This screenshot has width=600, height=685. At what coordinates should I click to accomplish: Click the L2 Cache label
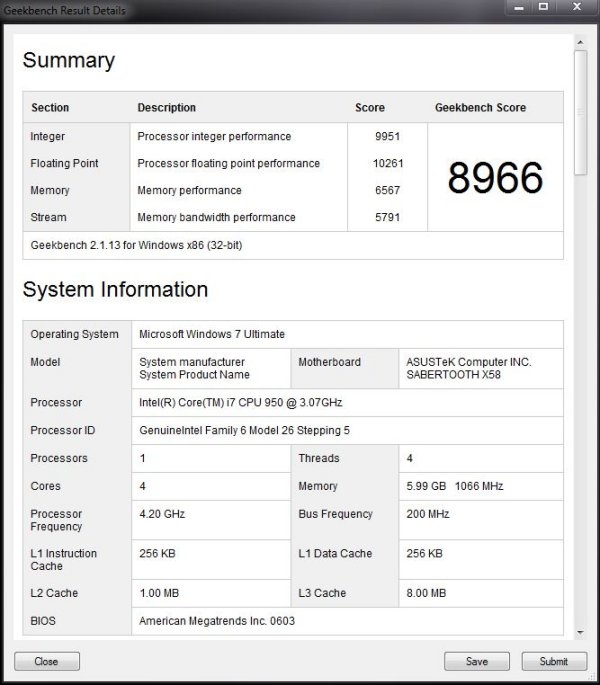(x=54, y=593)
